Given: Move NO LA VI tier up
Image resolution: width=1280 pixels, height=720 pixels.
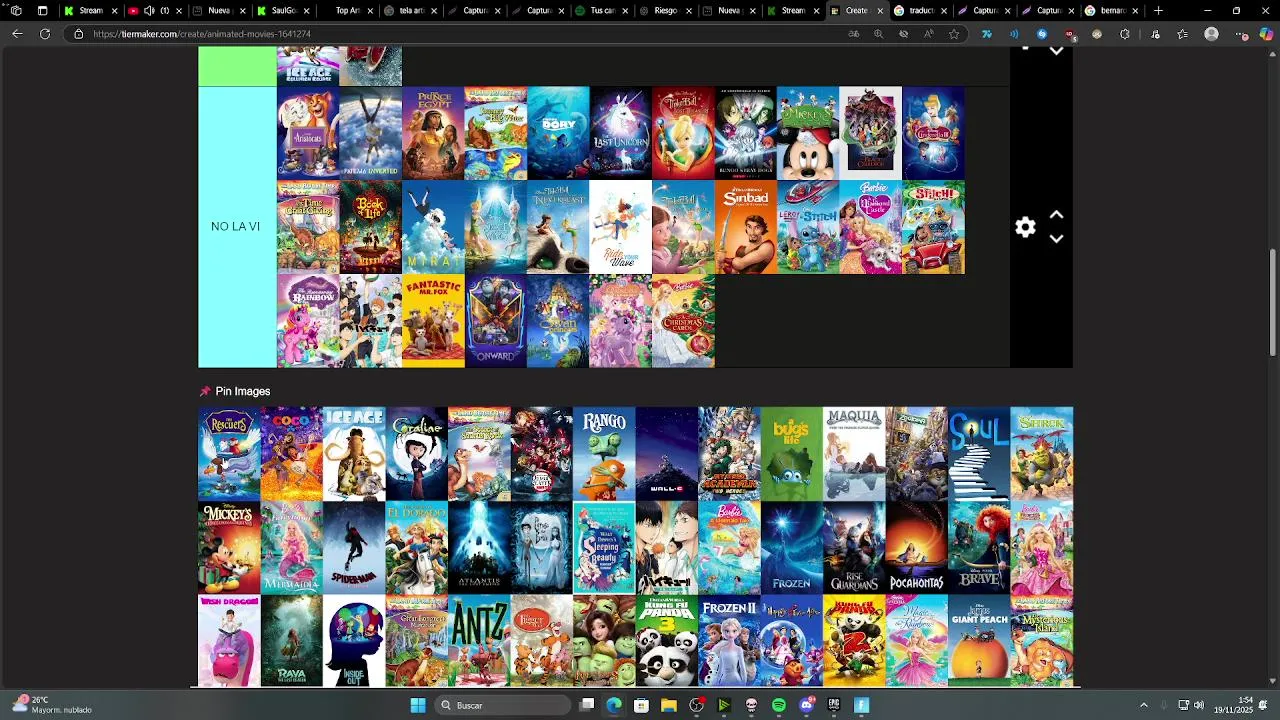Looking at the screenshot, I should click(x=1056, y=215).
